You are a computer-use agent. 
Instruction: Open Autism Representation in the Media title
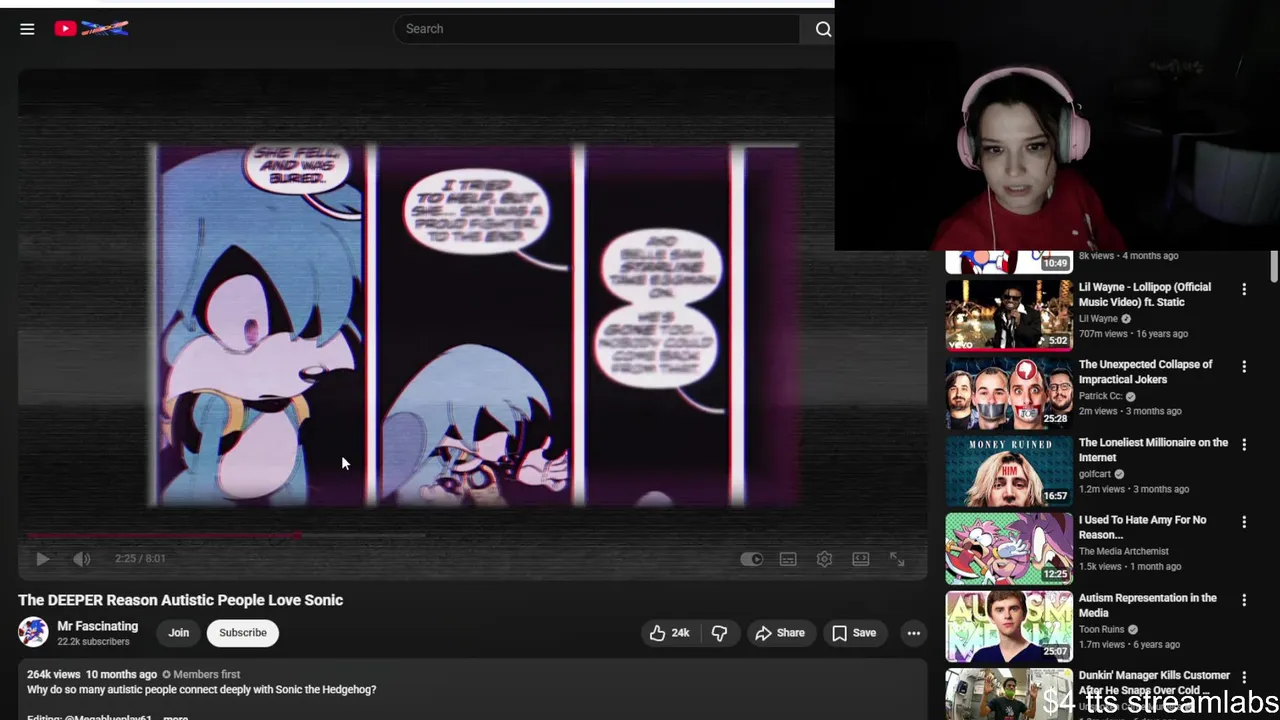(x=1148, y=605)
